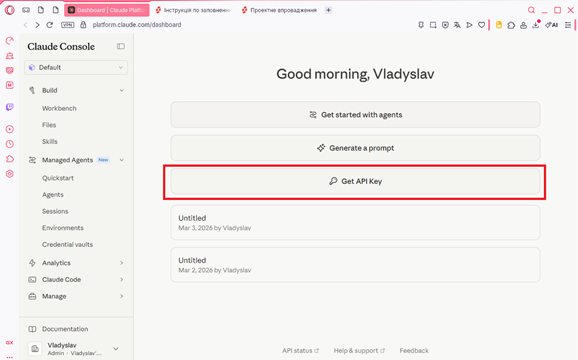The height and width of the screenshot is (360, 578).
Task: Click the snapshot capture icon in toolbar
Action: (x=433, y=25)
